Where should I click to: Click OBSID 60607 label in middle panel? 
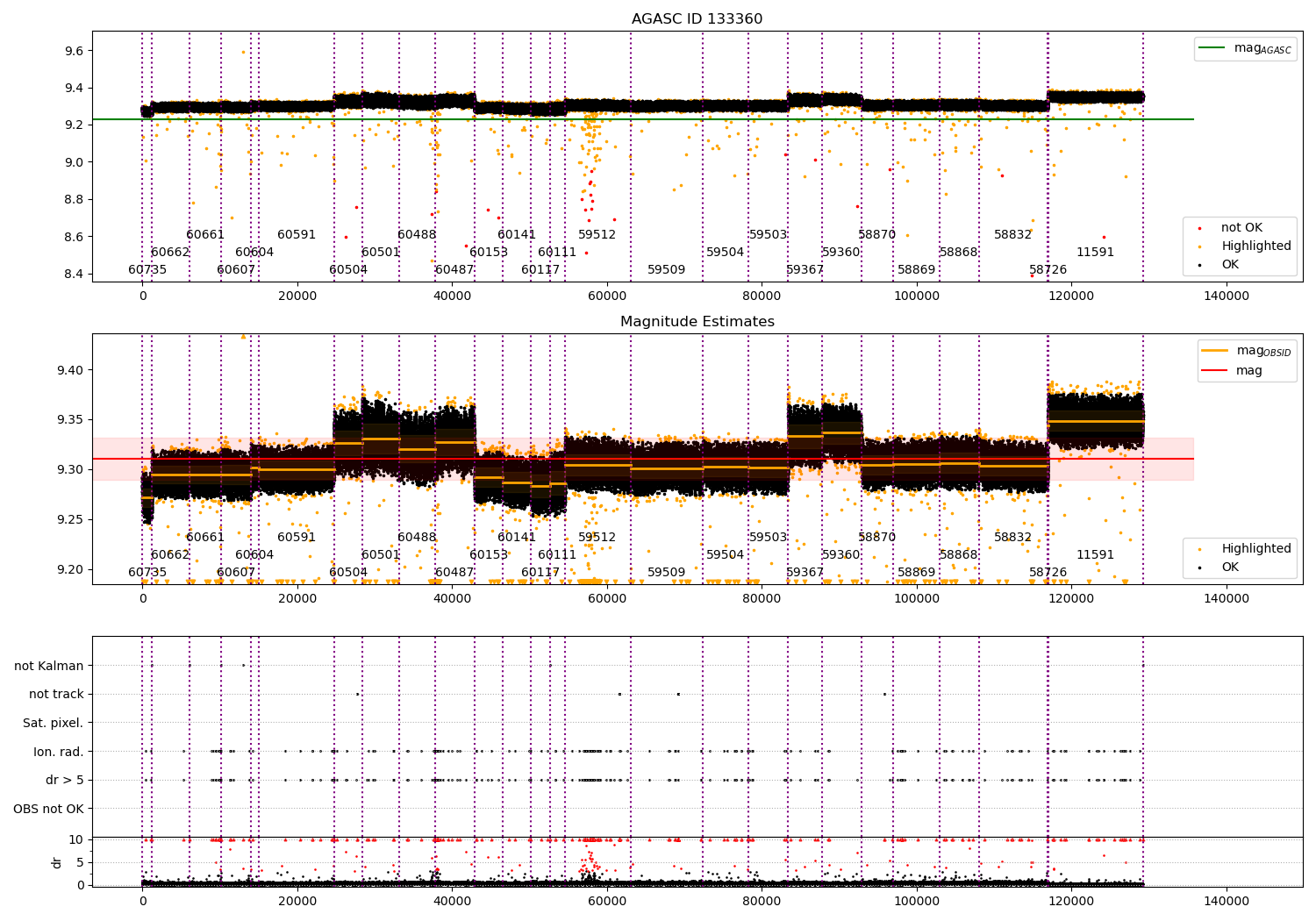click(x=236, y=572)
